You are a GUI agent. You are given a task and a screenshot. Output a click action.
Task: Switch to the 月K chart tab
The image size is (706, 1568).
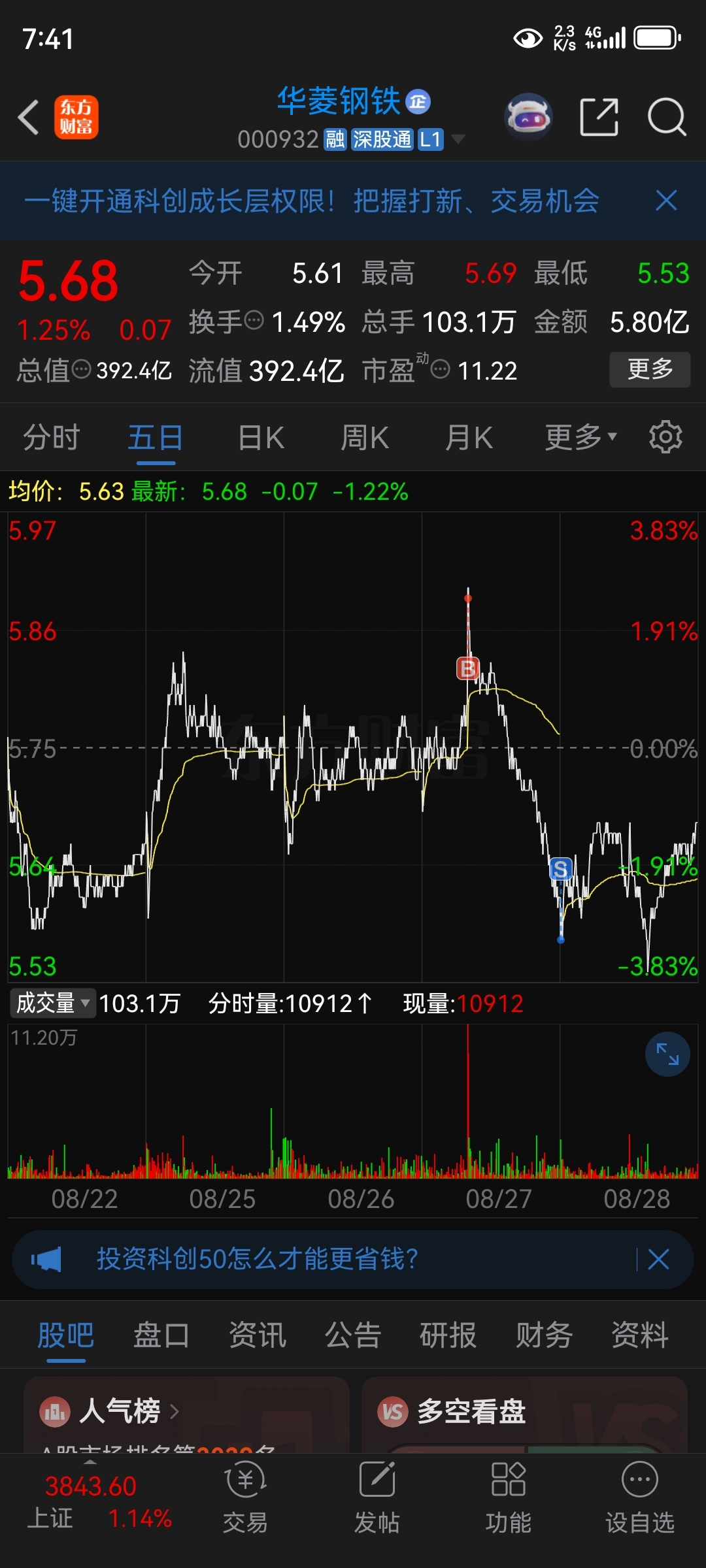point(469,437)
